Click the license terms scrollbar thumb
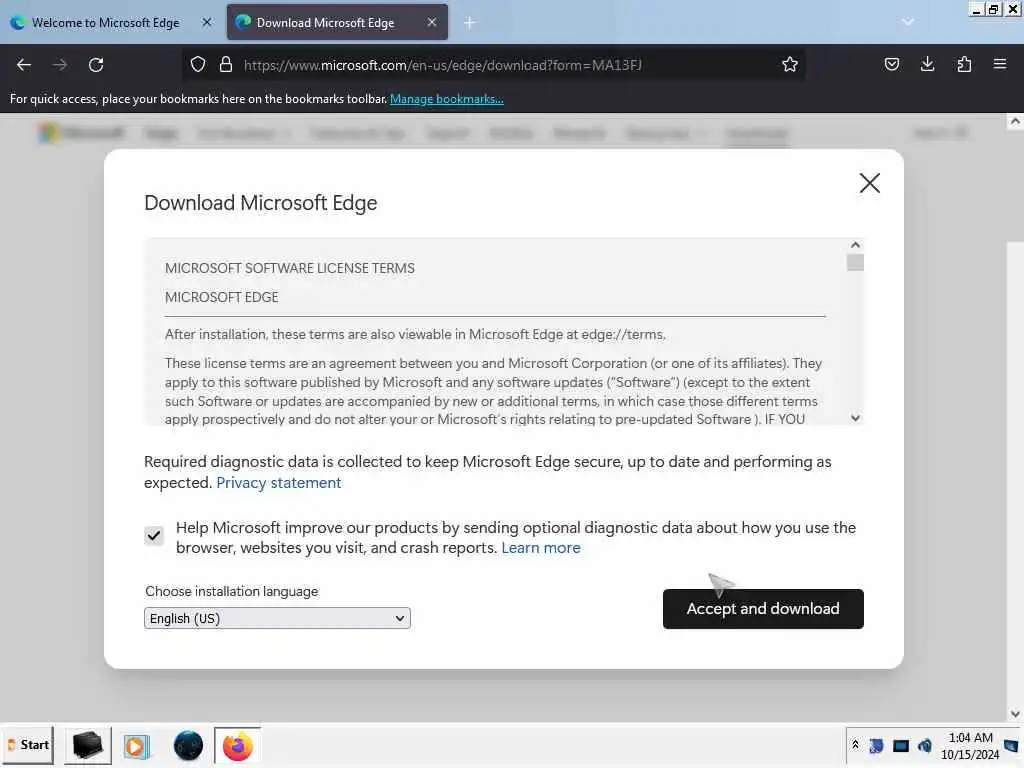 [x=855, y=263]
